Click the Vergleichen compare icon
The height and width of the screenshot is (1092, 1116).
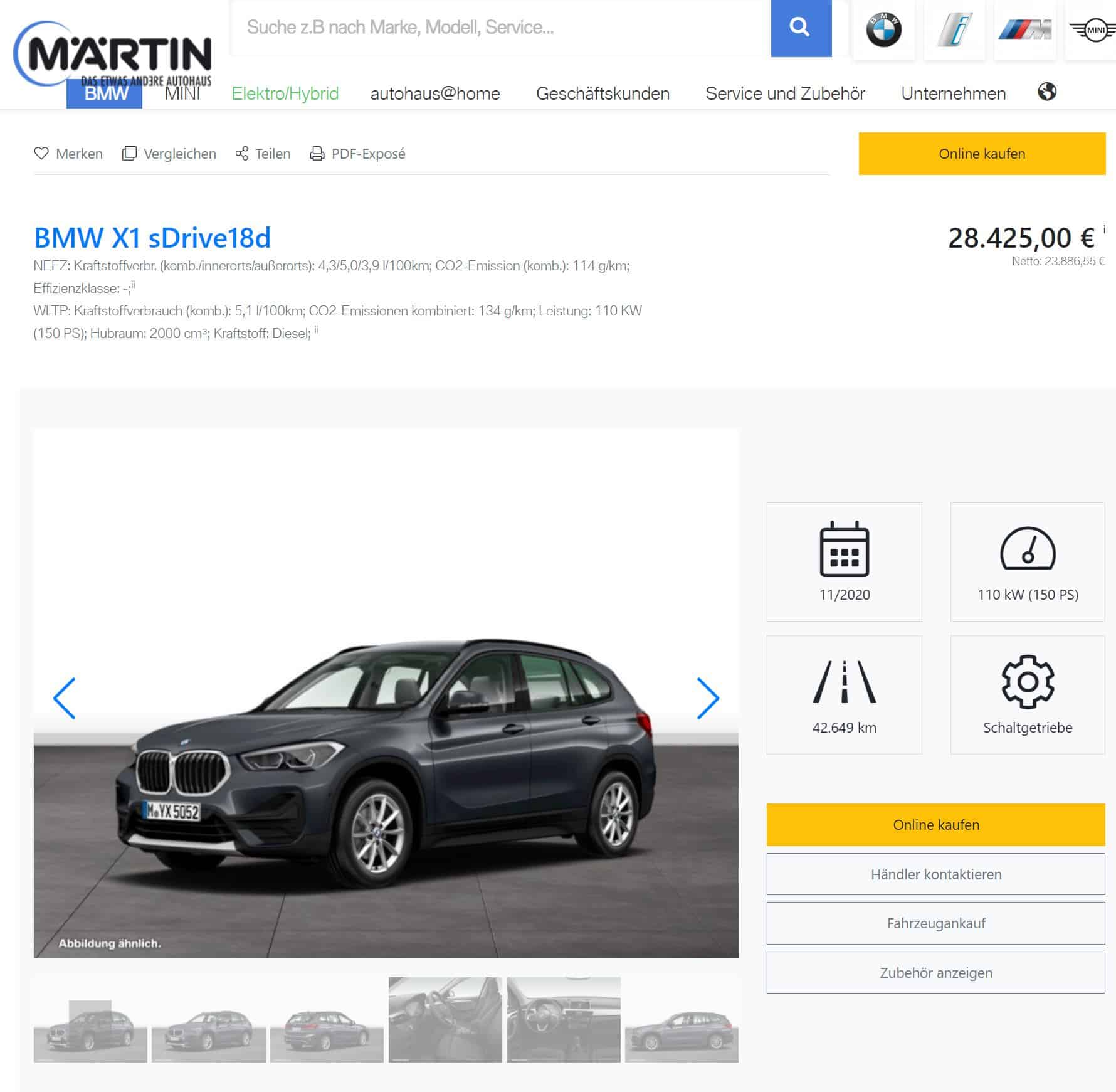pyautogui.click(x=129, y=154)
